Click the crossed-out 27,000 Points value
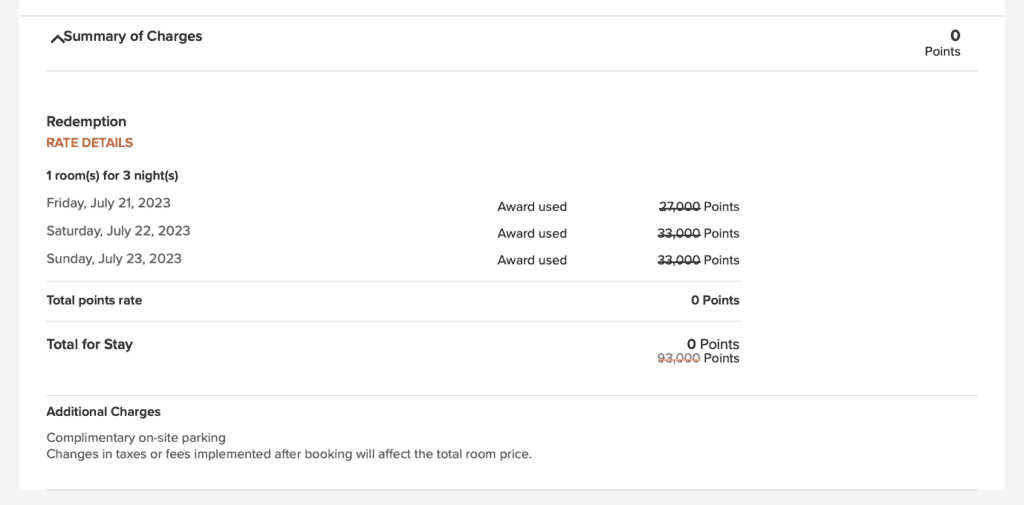Viewport: 1024px width, 505px height. [x=699, y=207]
